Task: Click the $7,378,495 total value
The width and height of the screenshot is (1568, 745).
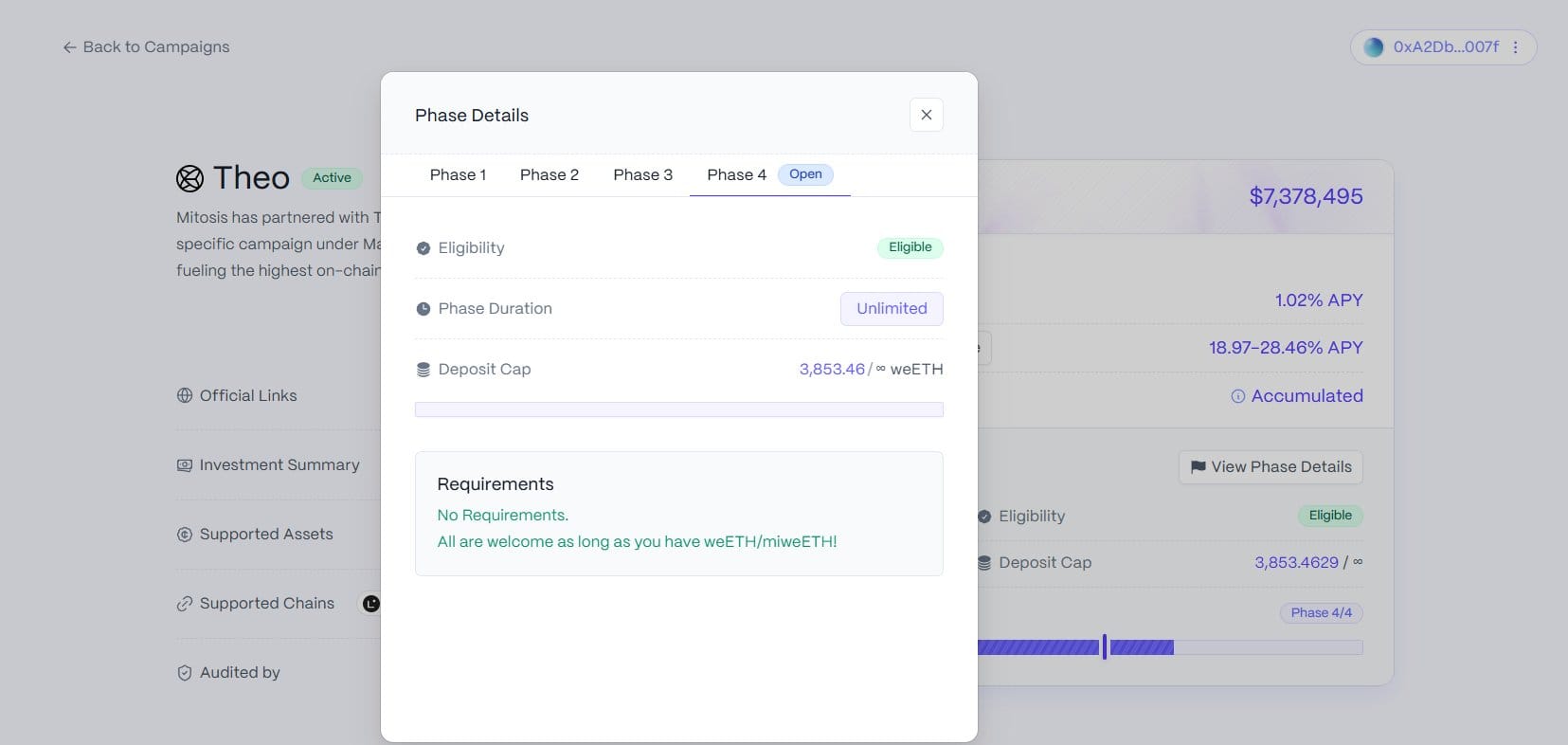Action: click(1306, 196)
